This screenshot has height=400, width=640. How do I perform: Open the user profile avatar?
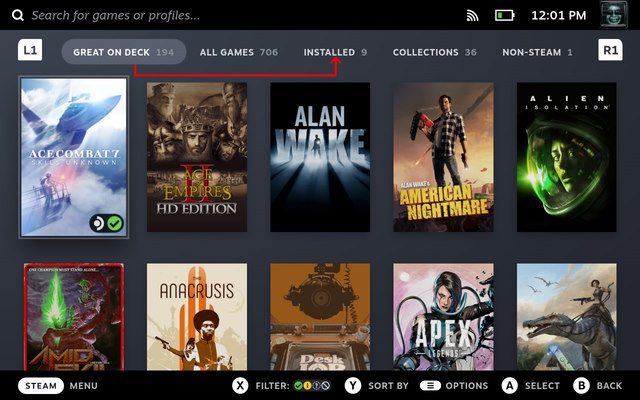tap(613, 15)
